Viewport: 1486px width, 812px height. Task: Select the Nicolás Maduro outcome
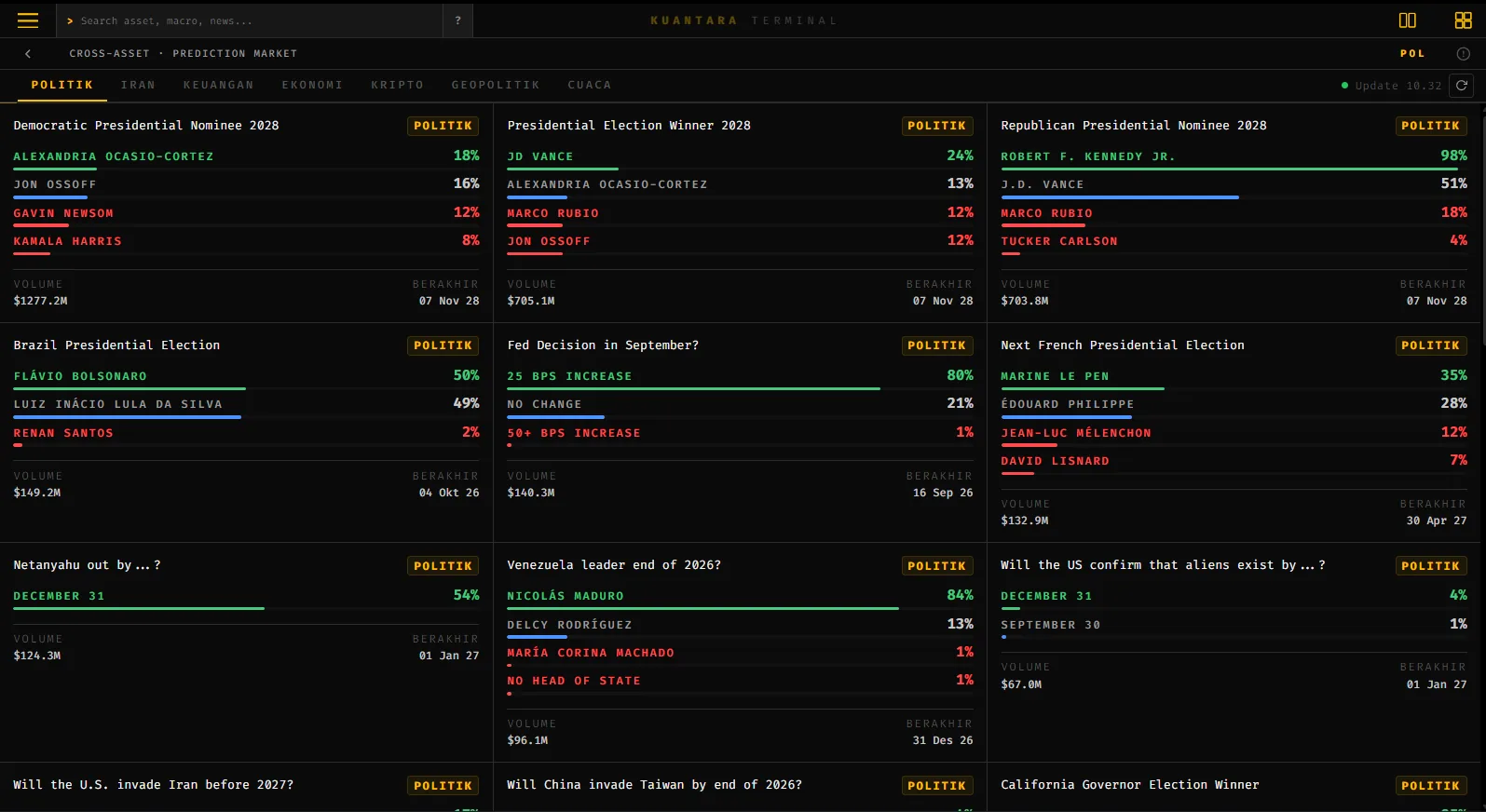740,597
